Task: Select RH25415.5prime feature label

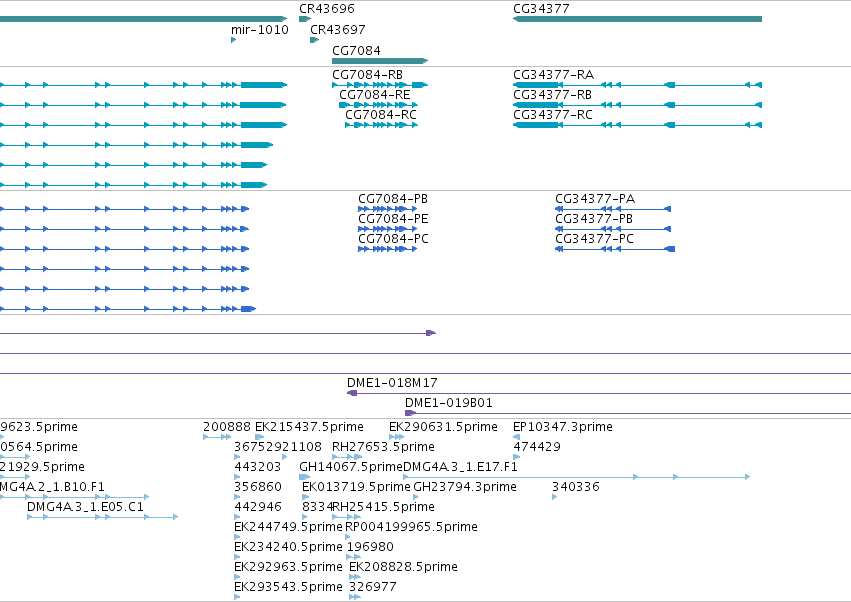Action: tap(384, 507)
